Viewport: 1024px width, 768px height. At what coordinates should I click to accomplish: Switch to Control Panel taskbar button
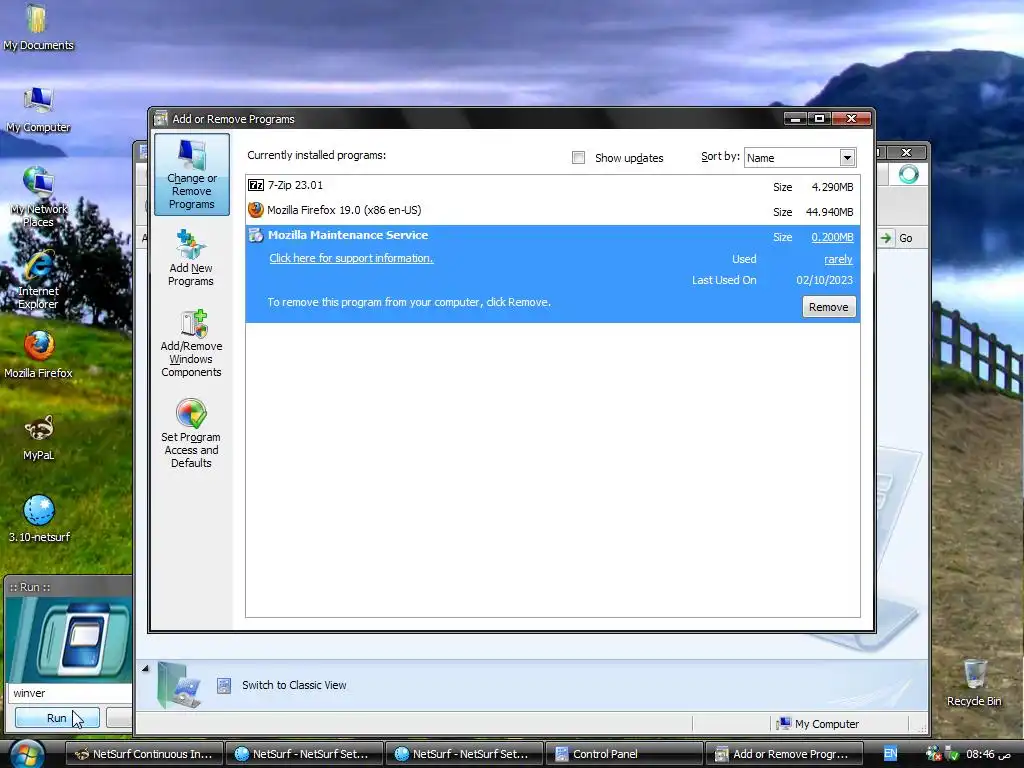(x=622, y=754)
